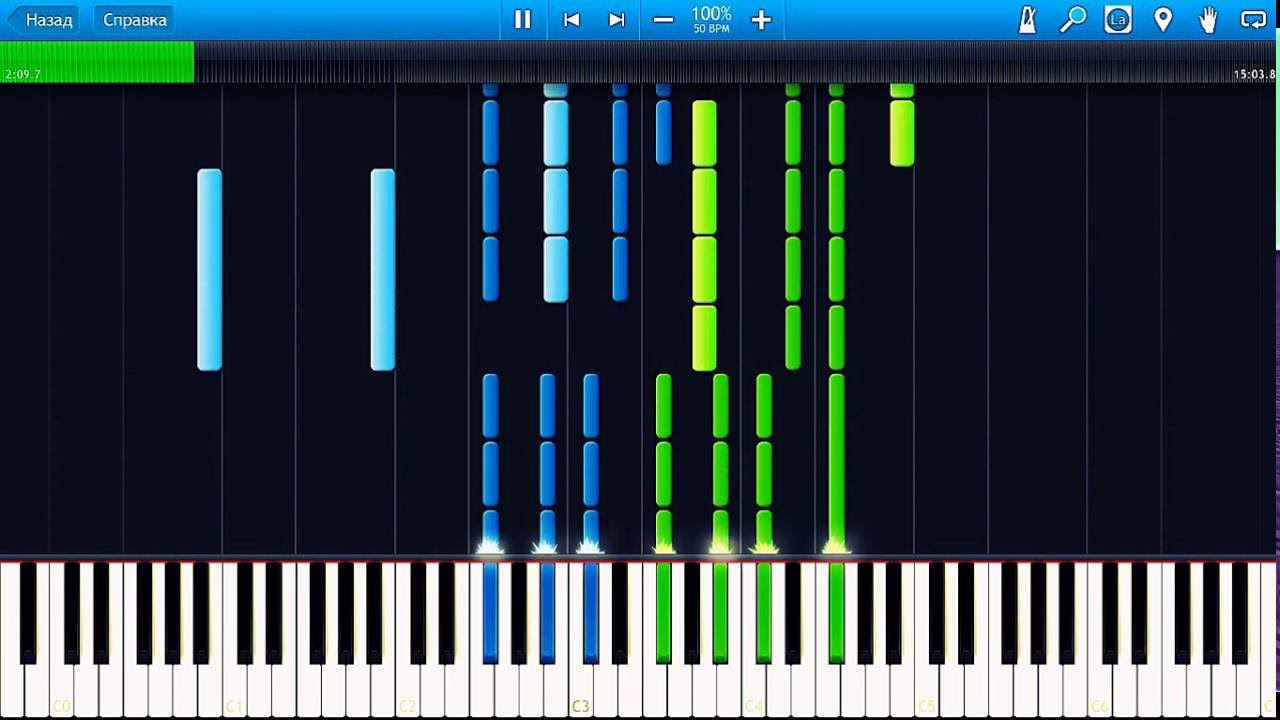Click total time 15:03.8

(x=1254, y=75)
